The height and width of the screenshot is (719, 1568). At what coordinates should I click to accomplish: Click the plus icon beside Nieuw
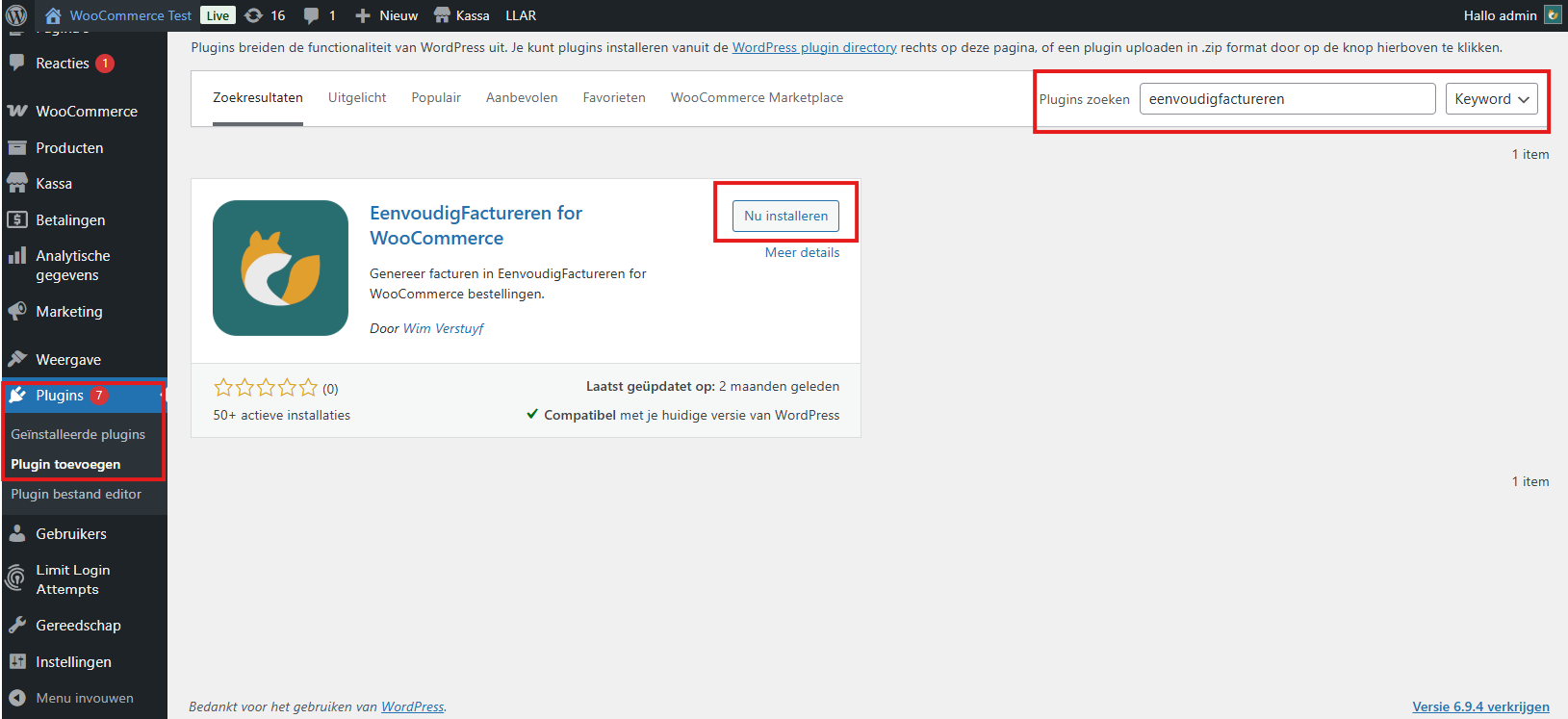[363, 15]
